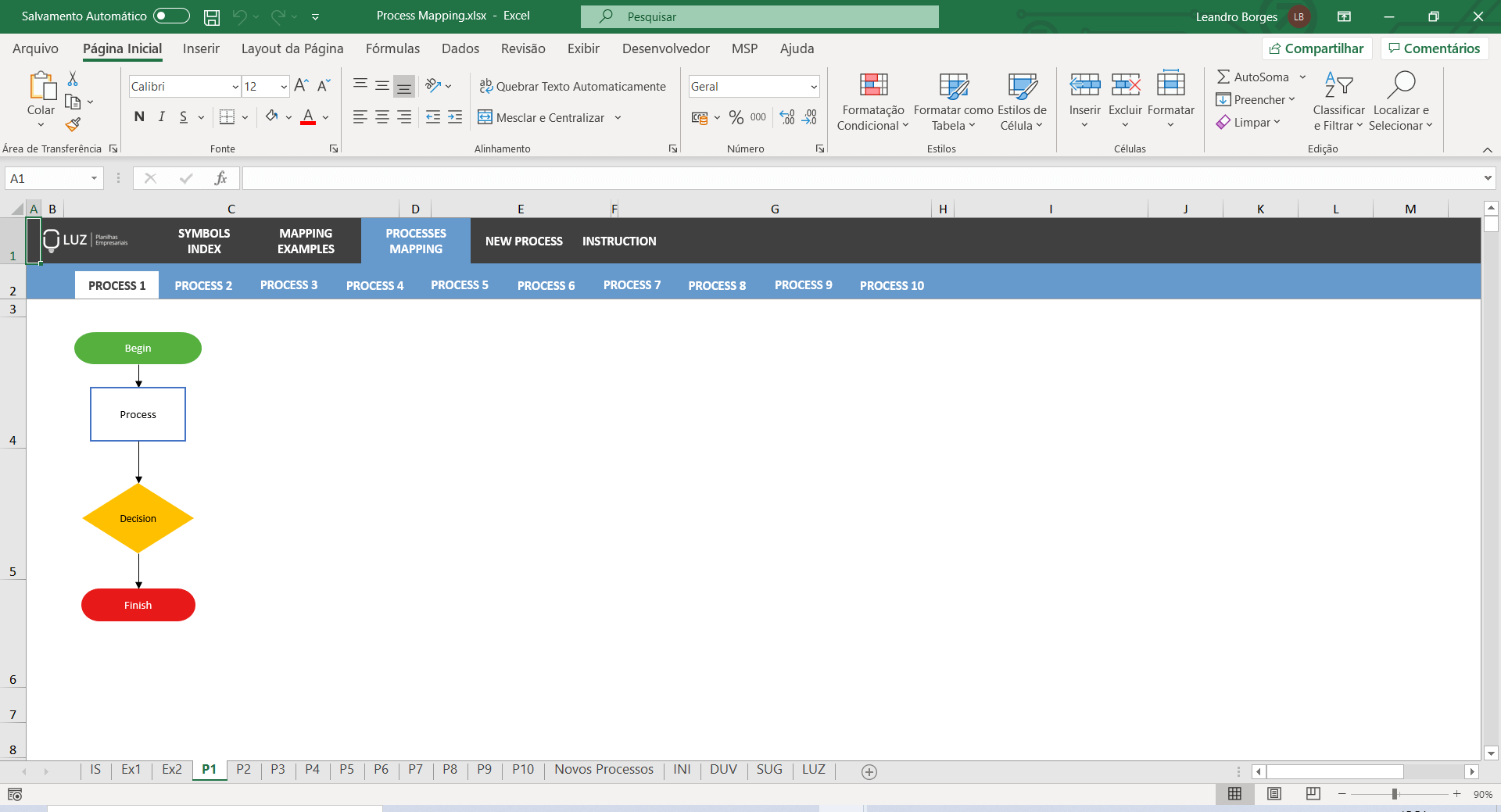Click the Localizar e Selecionar magnifier icon
The width and height of the screenshot is (1501, 812).
1402,83
